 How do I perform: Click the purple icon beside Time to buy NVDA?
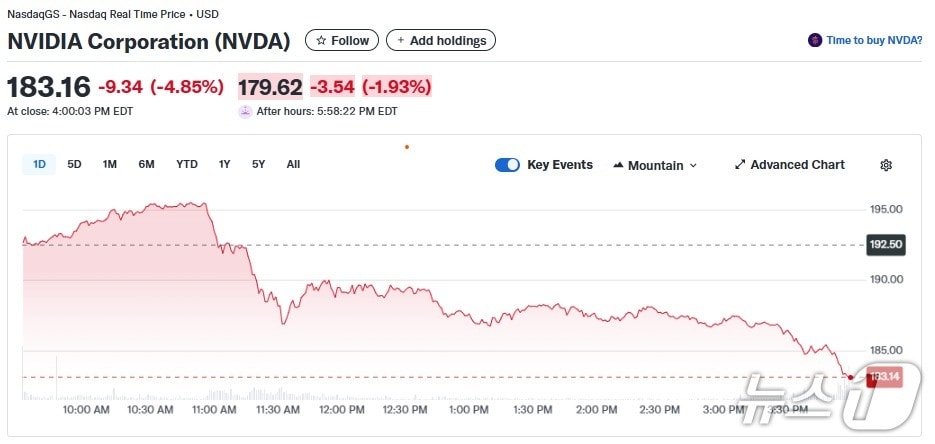[x=816, y=41]
